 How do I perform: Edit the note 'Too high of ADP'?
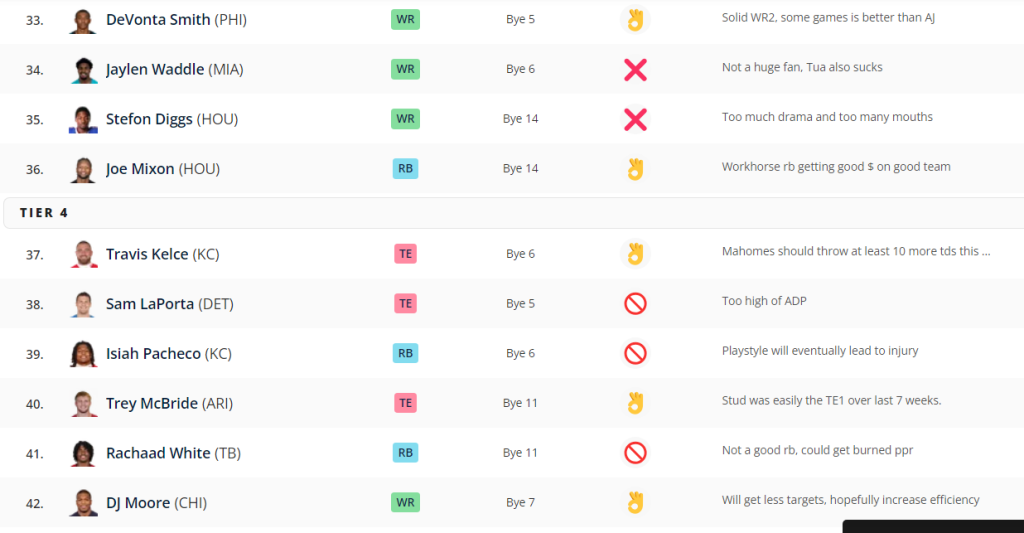pos(764,301)
